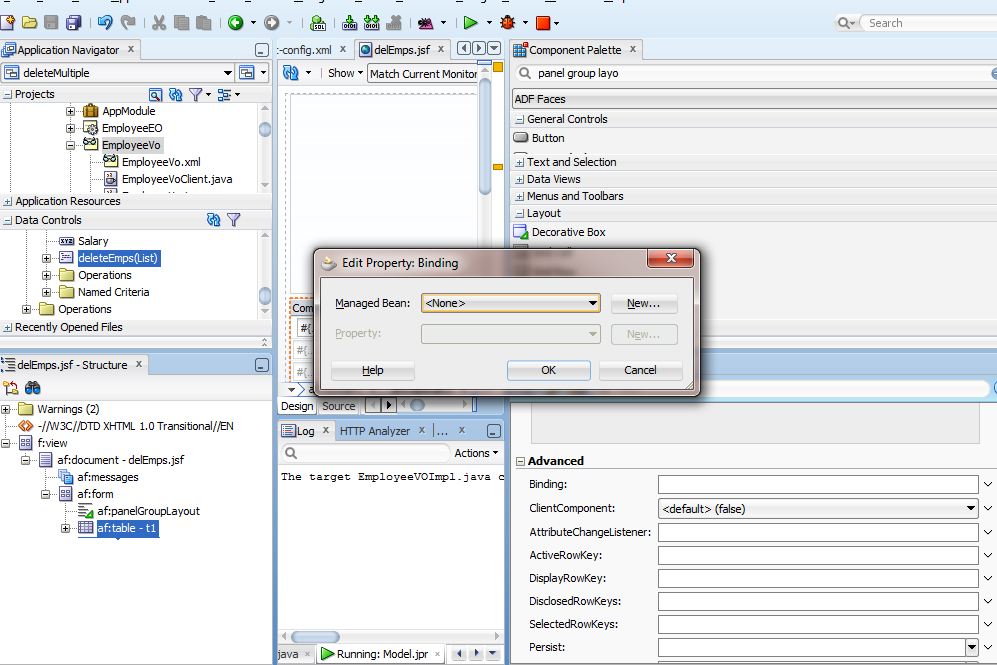
Task: Navigate back using the green back arrow
Action: [x=236, y=22]
